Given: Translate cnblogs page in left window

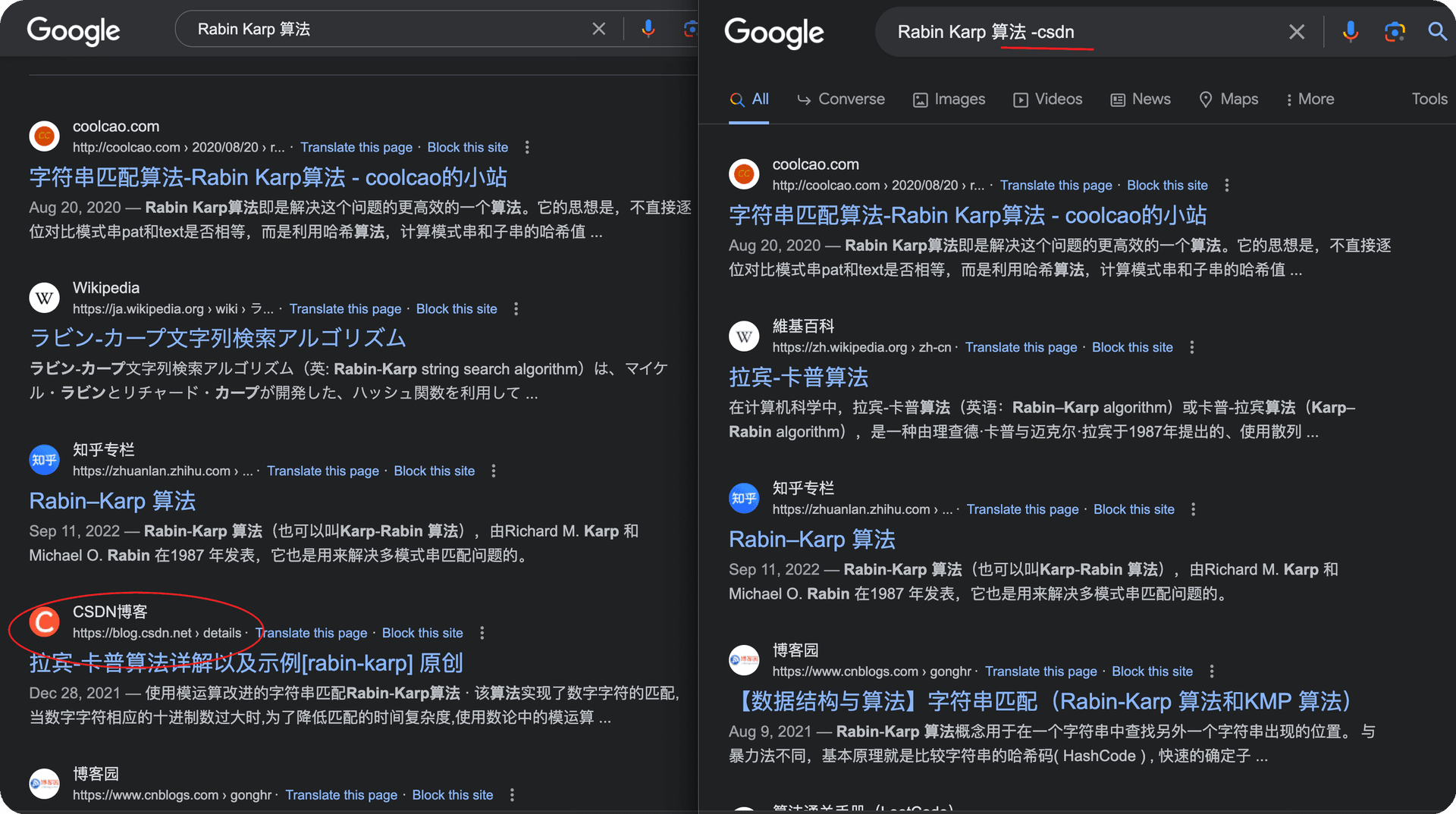Looking at the screenshot, I should 341,795.
